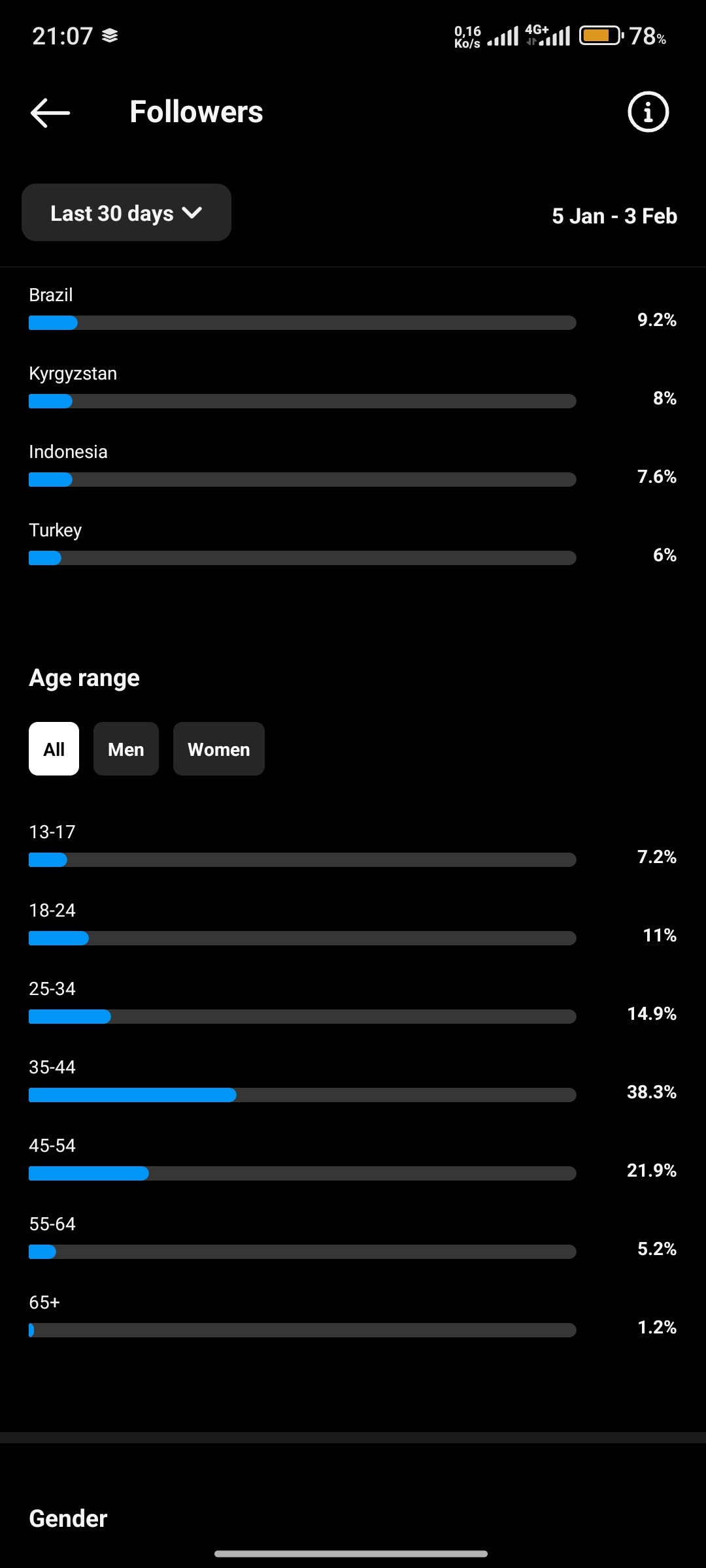Filter age range by Women
The width and height of the screenshot is (706, 1568).
coord(219,749)
